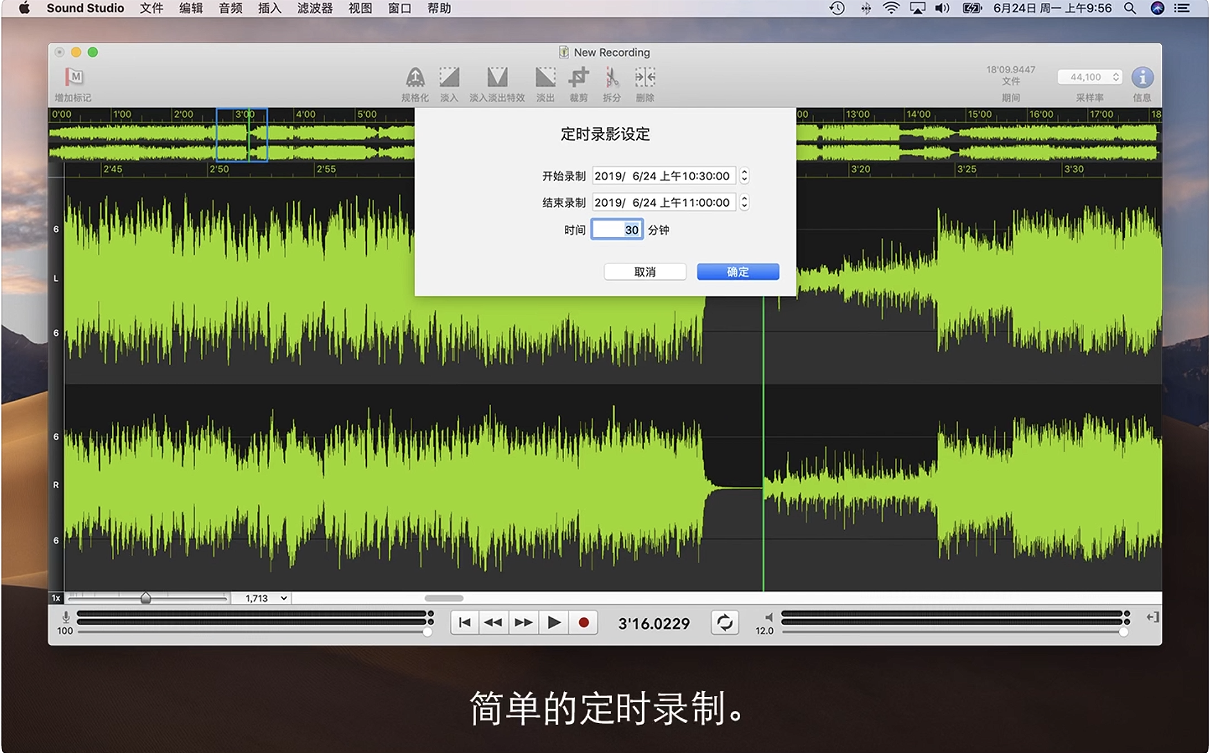Click the start recording (开始录制) time stepper

coord(744,176)
